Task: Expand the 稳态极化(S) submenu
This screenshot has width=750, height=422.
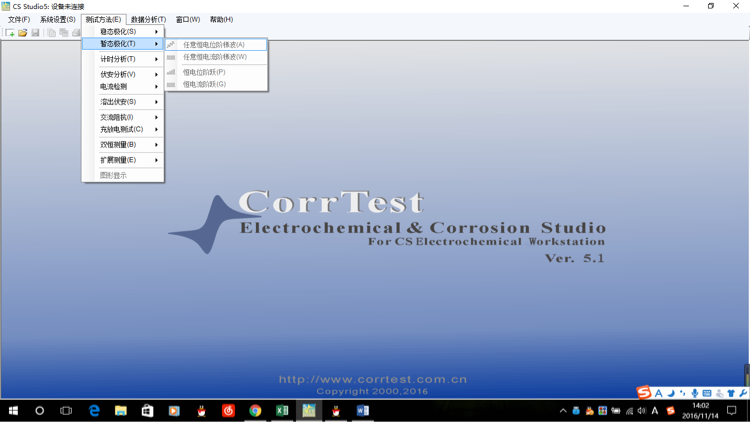Action: coord(123,32)
